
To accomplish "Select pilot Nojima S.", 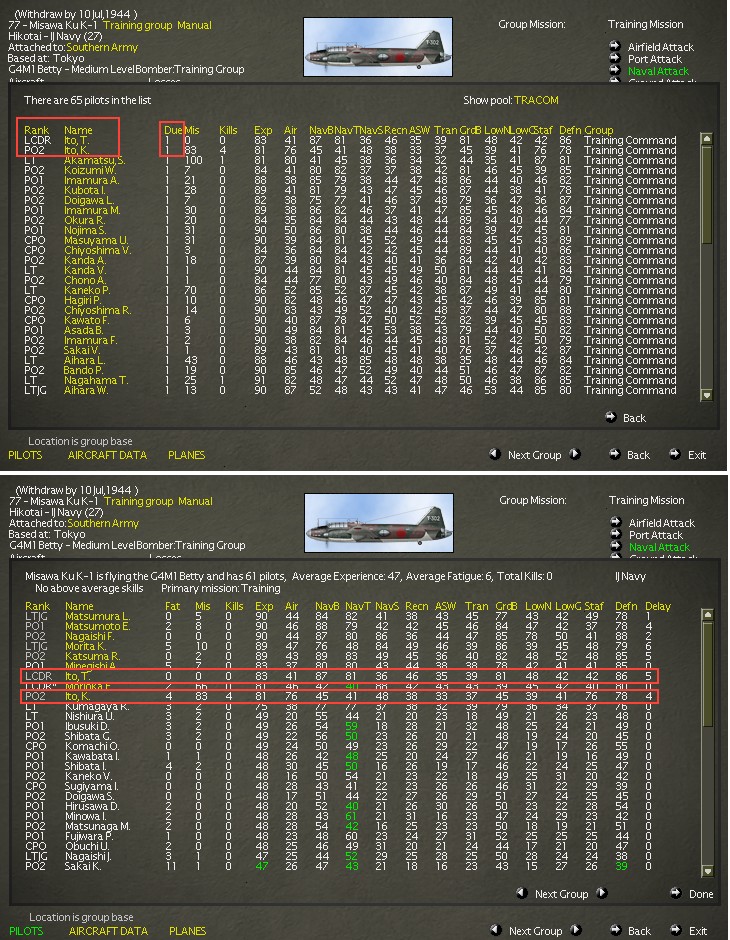I will point(85,230).
